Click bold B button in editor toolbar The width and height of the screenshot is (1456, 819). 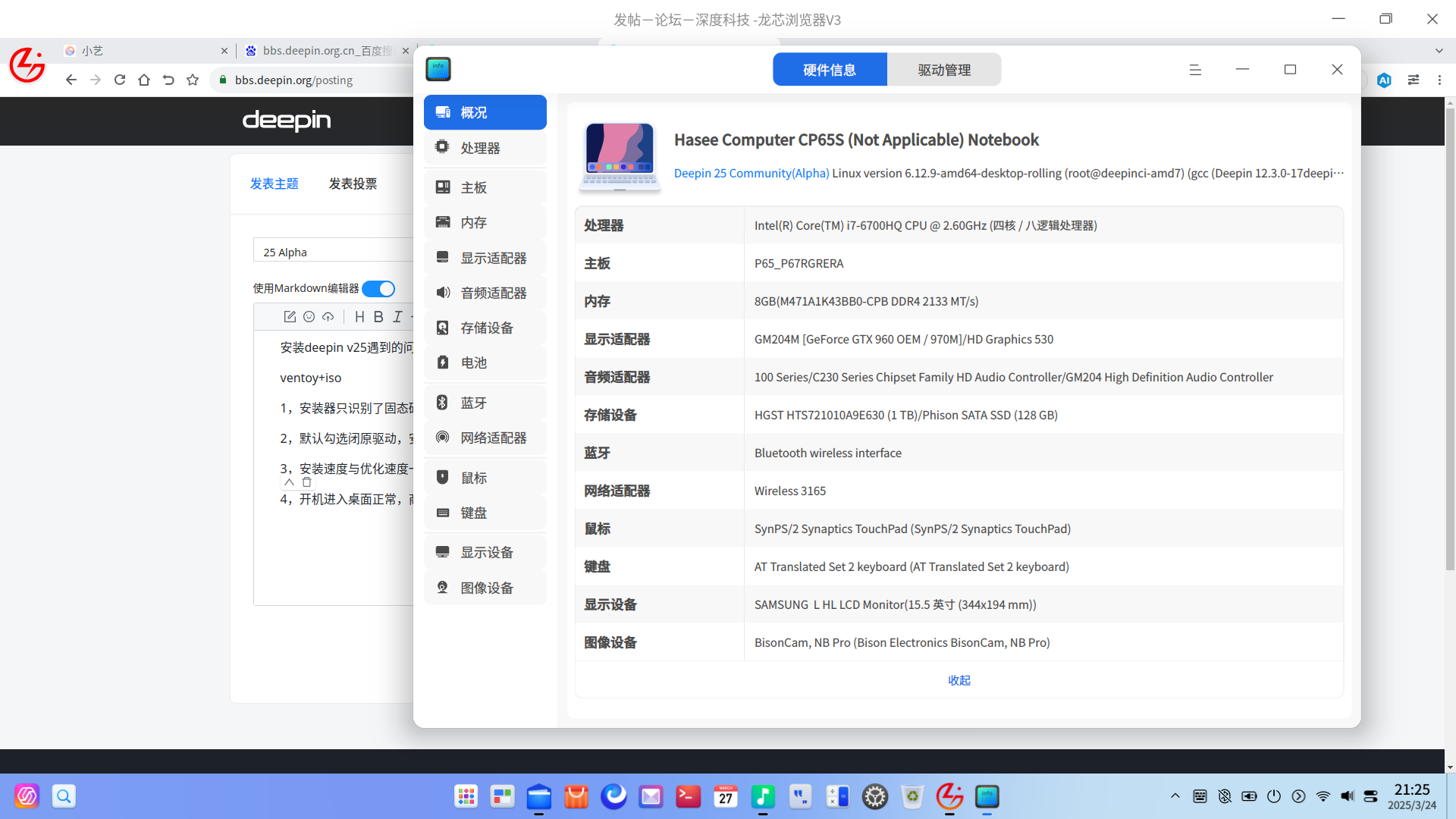pos(378,317)
